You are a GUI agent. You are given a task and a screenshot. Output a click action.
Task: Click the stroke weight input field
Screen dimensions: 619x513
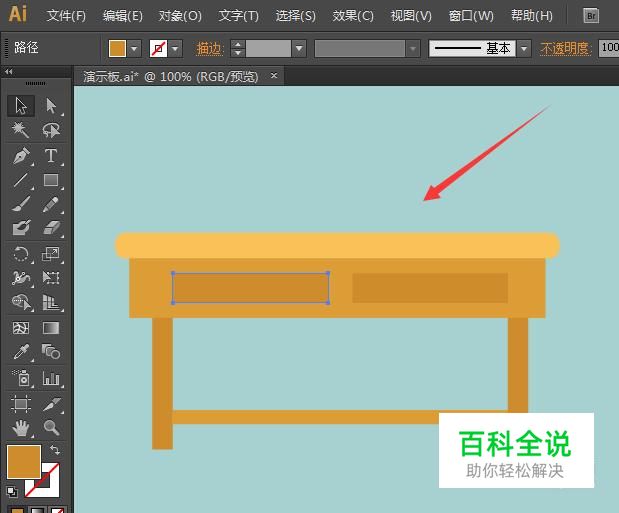[268, 49]
